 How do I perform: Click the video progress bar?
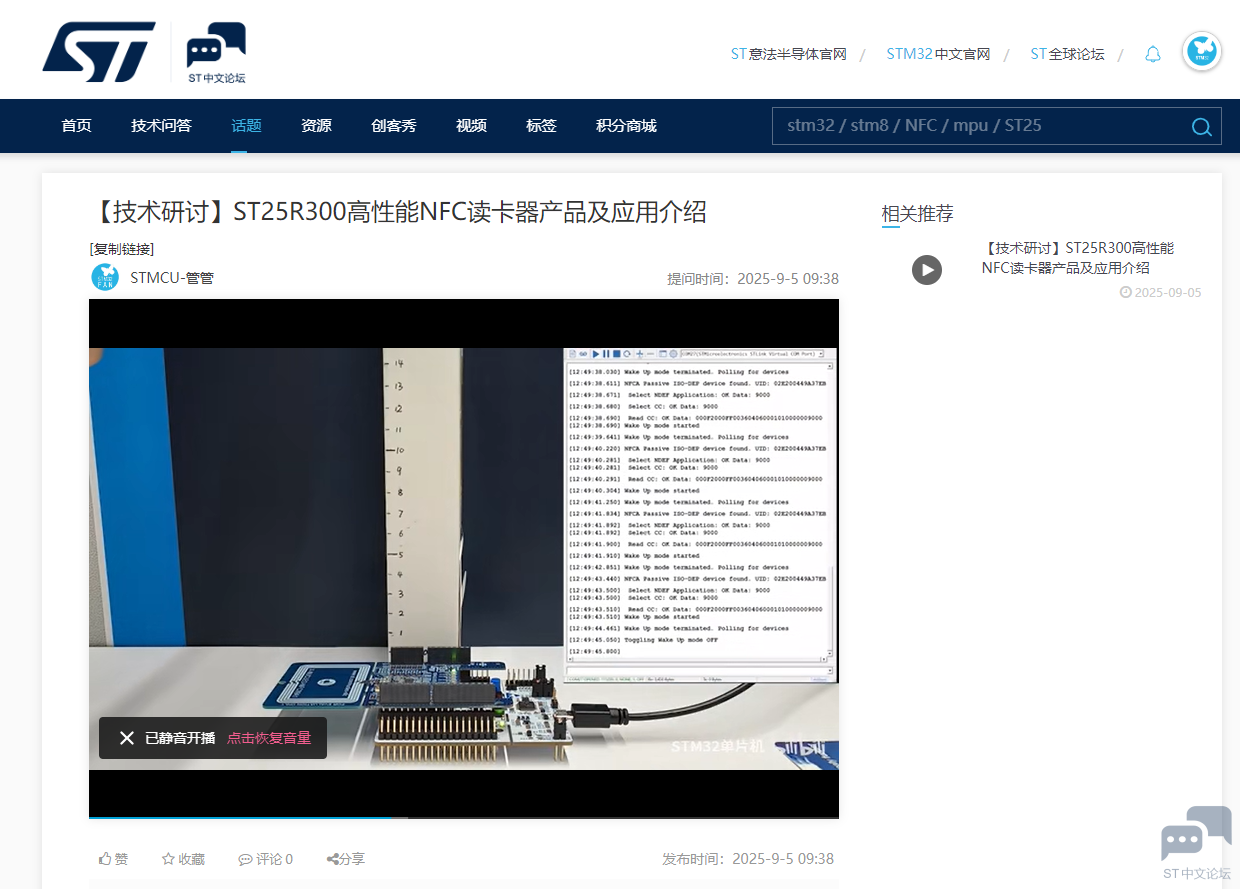pos(464,817)
